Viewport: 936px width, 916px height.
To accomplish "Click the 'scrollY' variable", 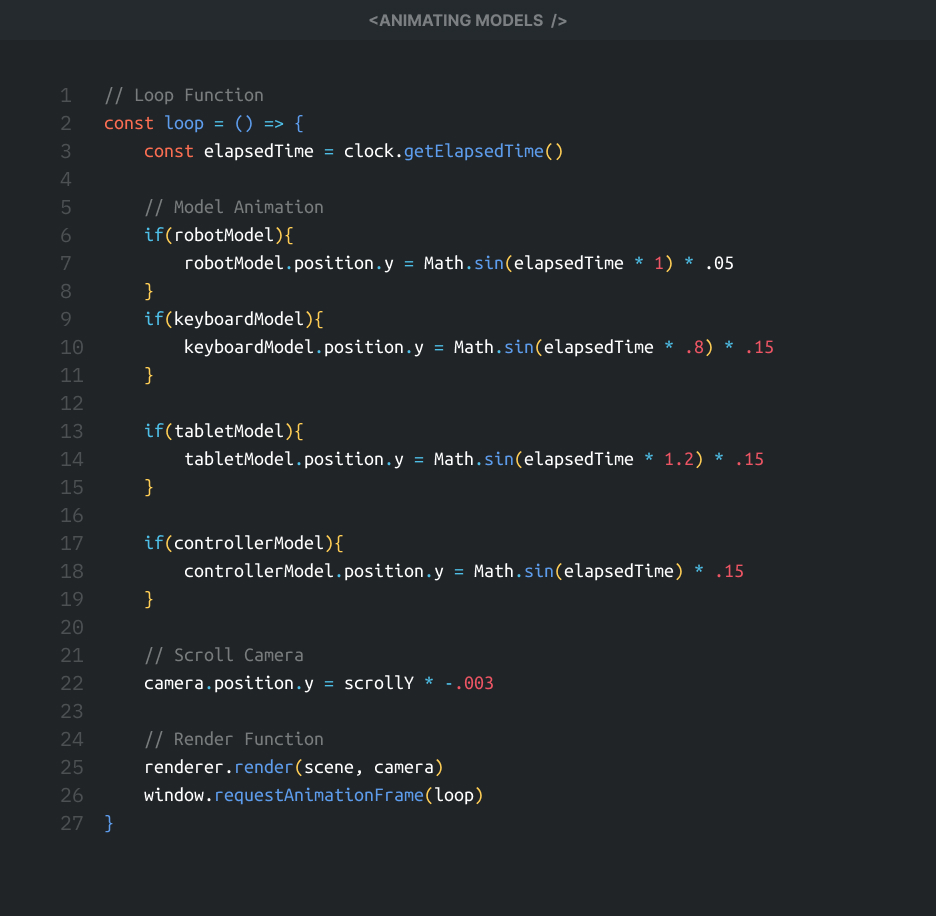I will 378,683.
